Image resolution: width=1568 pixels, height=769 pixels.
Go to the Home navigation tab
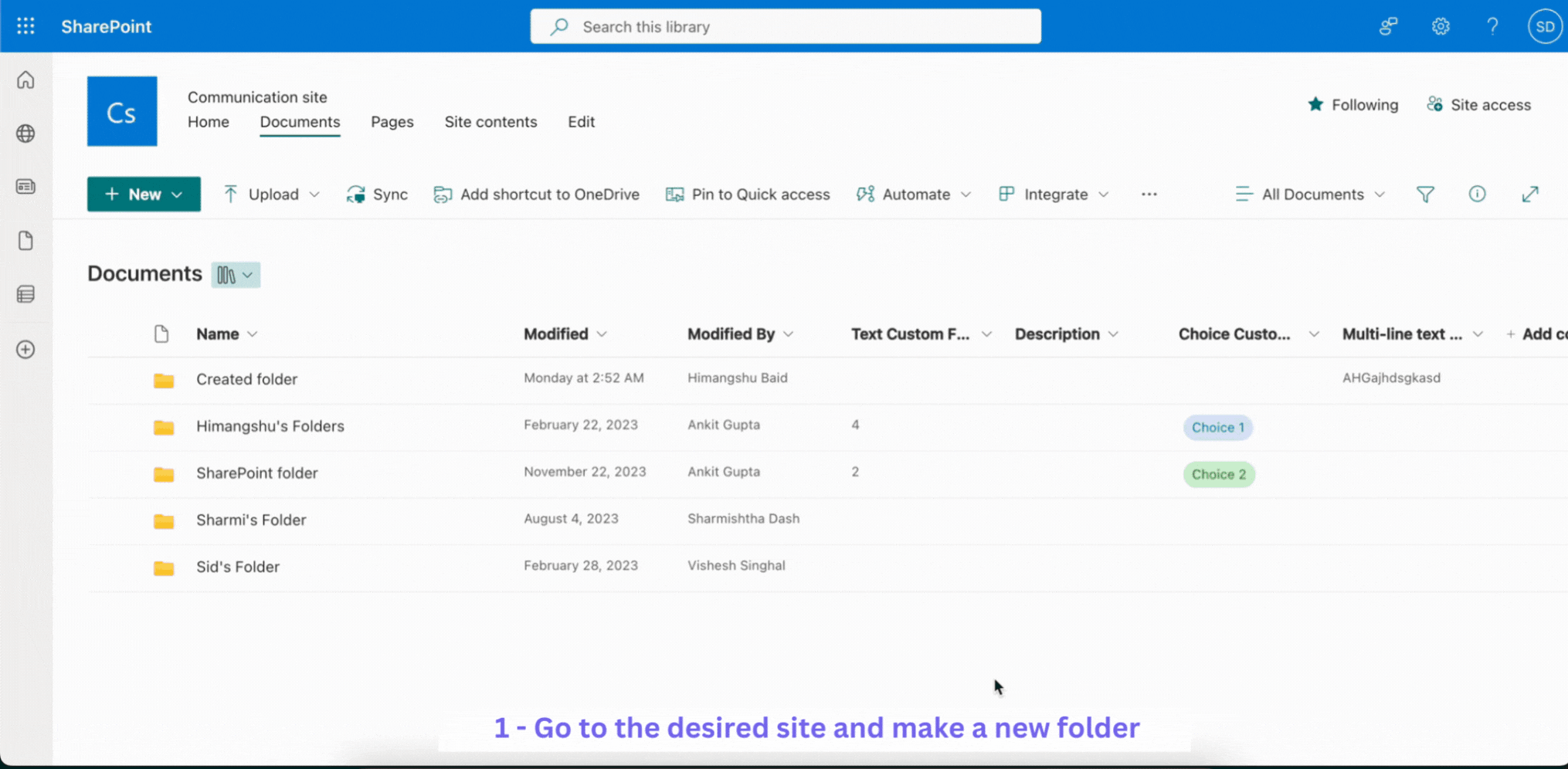209,122
